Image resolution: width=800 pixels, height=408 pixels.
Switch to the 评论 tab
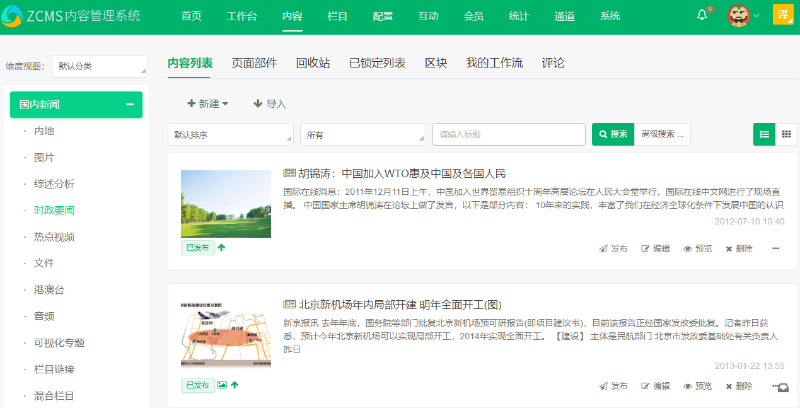[553, 63]
